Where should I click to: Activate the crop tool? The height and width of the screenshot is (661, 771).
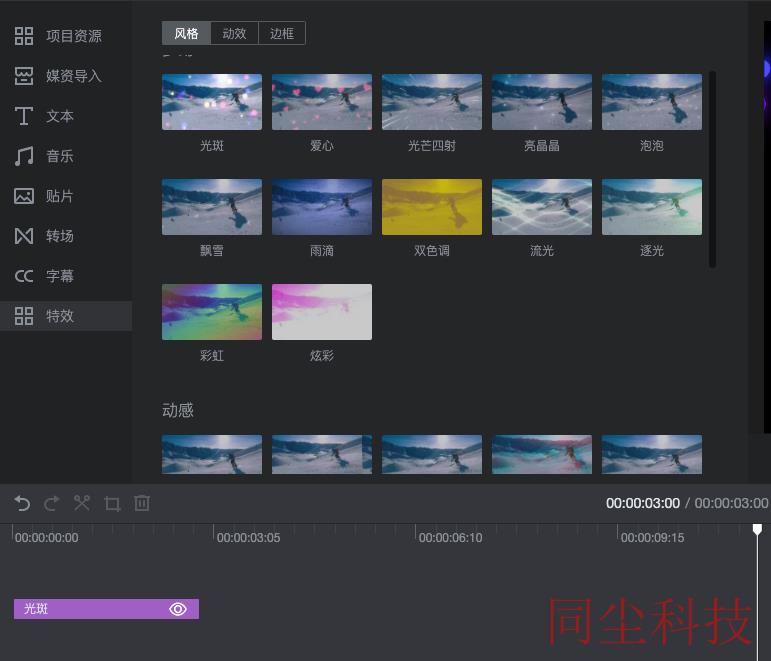(x=112, y=503)
